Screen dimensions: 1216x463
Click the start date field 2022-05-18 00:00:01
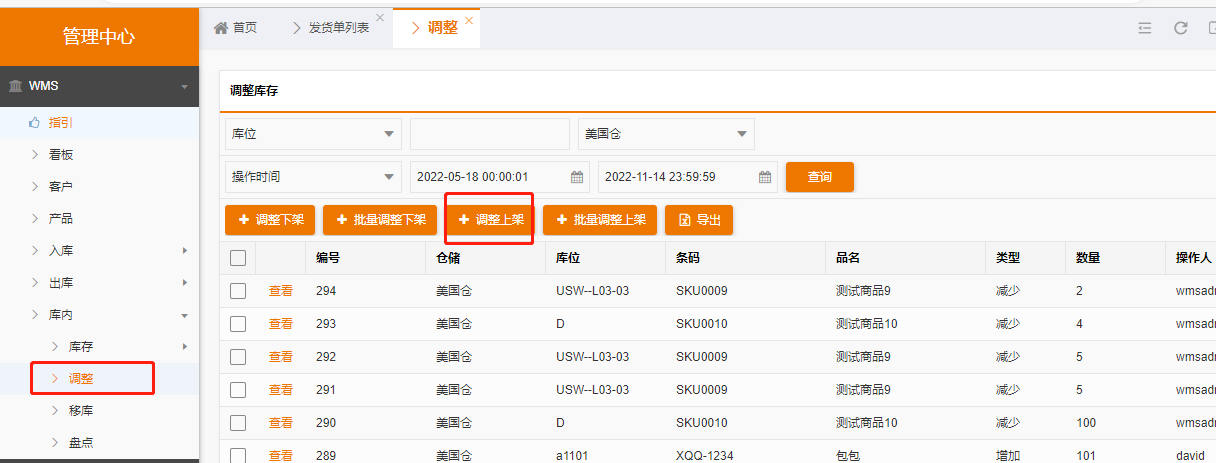tap(500, 177)
